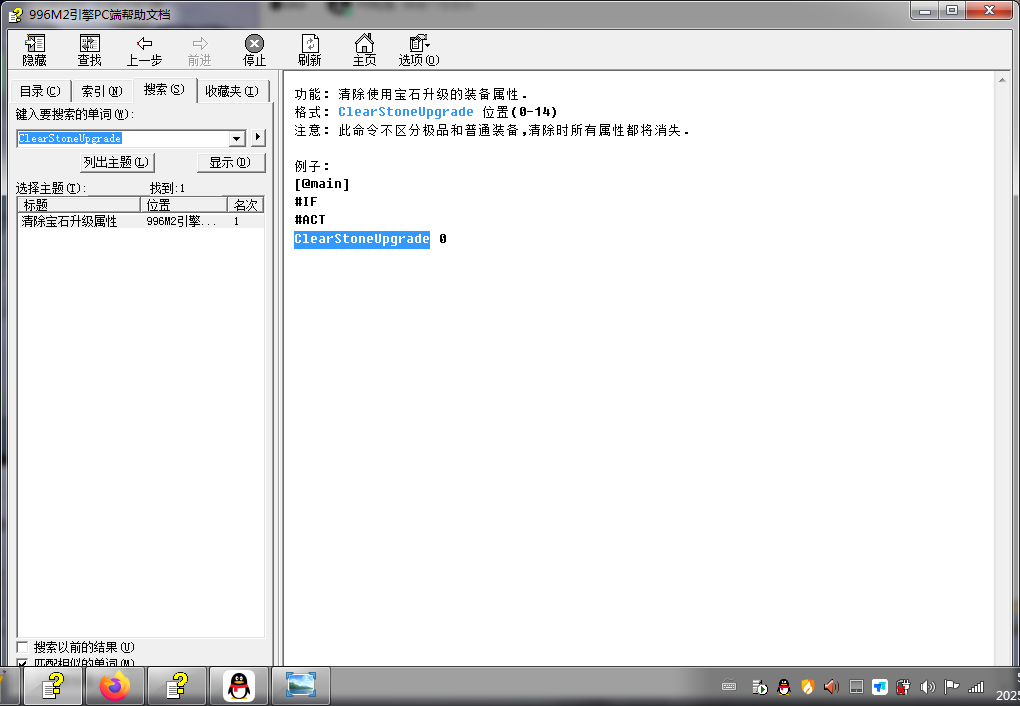Screen dimensions: 1020x706
Task: Expand the search keyword combo box dropdown
Action: (237, 138)
